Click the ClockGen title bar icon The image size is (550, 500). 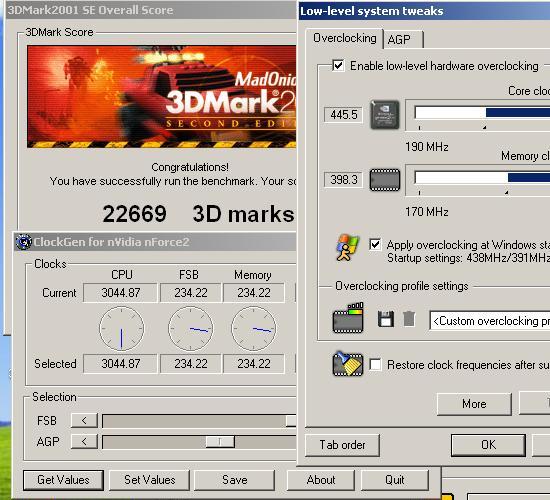(x=24, y=242)
